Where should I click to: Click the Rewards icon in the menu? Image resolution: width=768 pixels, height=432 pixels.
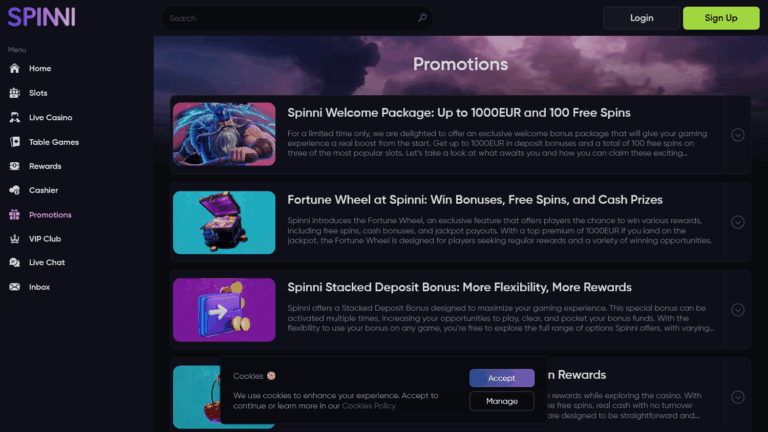(x=15, y=166)
